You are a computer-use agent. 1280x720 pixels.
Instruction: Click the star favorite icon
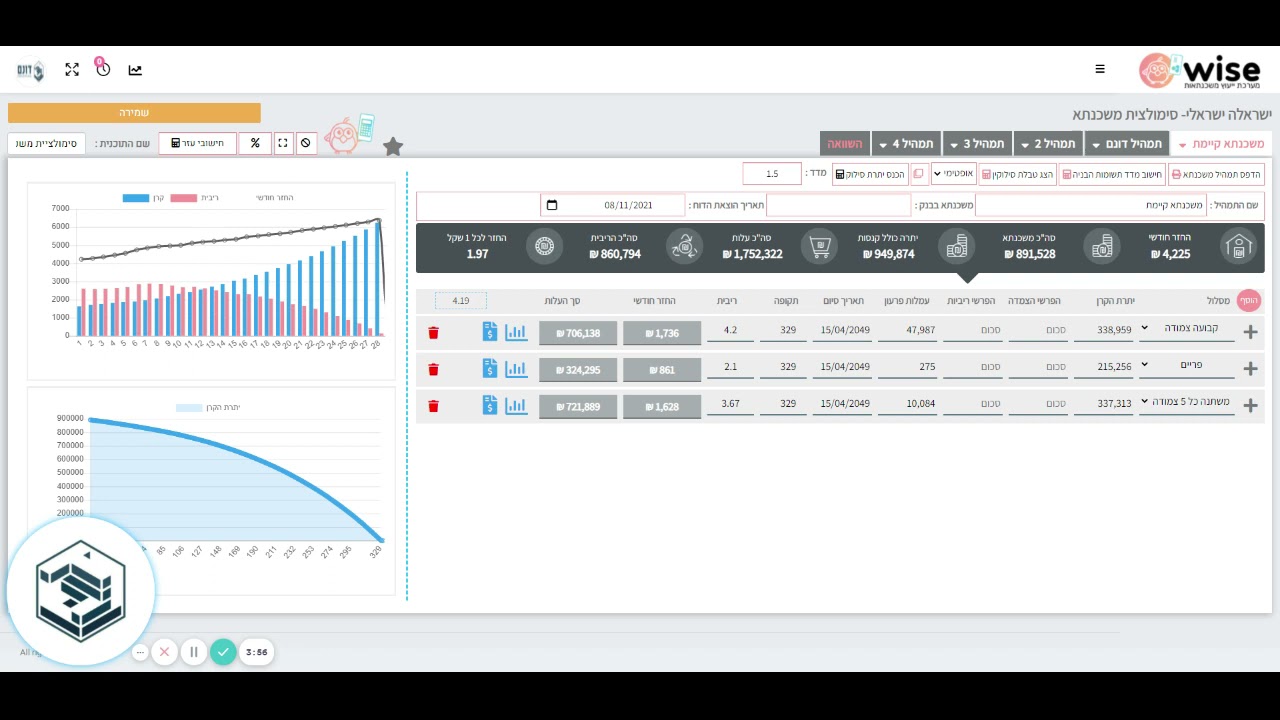393,147
